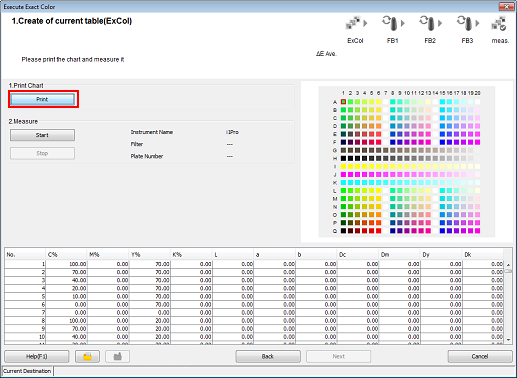Select the FB3 feedback step icon
Screen dimensions: 517x378
click(465, 23)
